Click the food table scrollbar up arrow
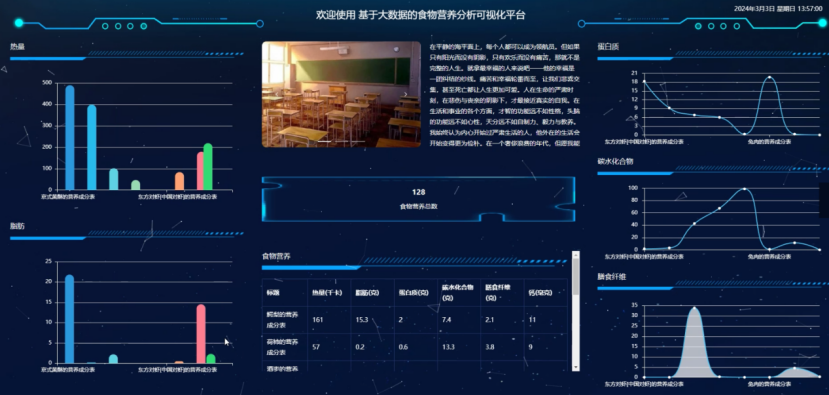Screen dimensions: 829x395 576,255
